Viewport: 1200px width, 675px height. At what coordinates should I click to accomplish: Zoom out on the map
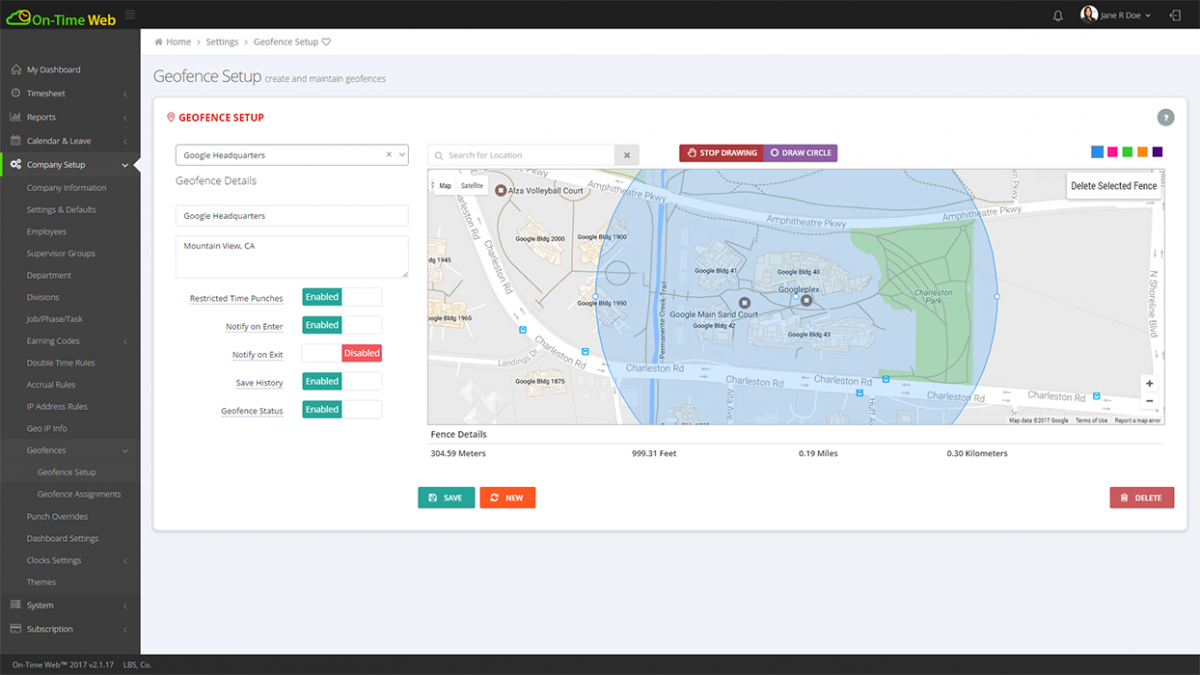tap(1149, 400)
